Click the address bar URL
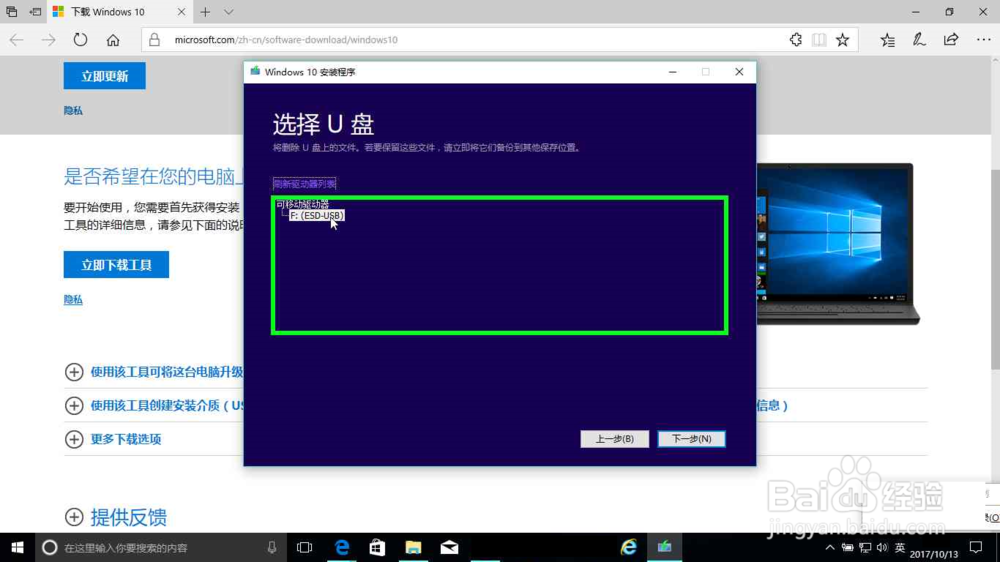Image resolution: width=1000 pixels, height=562 pixels. [x=286, y=40]
